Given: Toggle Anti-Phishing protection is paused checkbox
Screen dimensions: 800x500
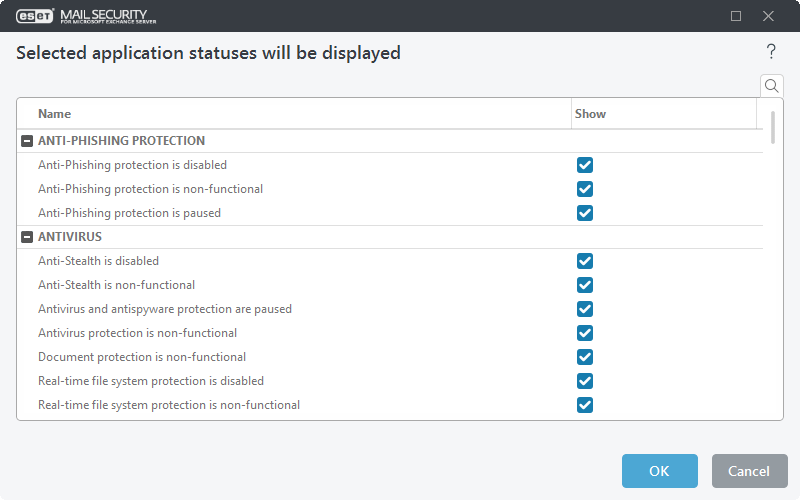Looking at the screenshot, I should click(585, 213).
